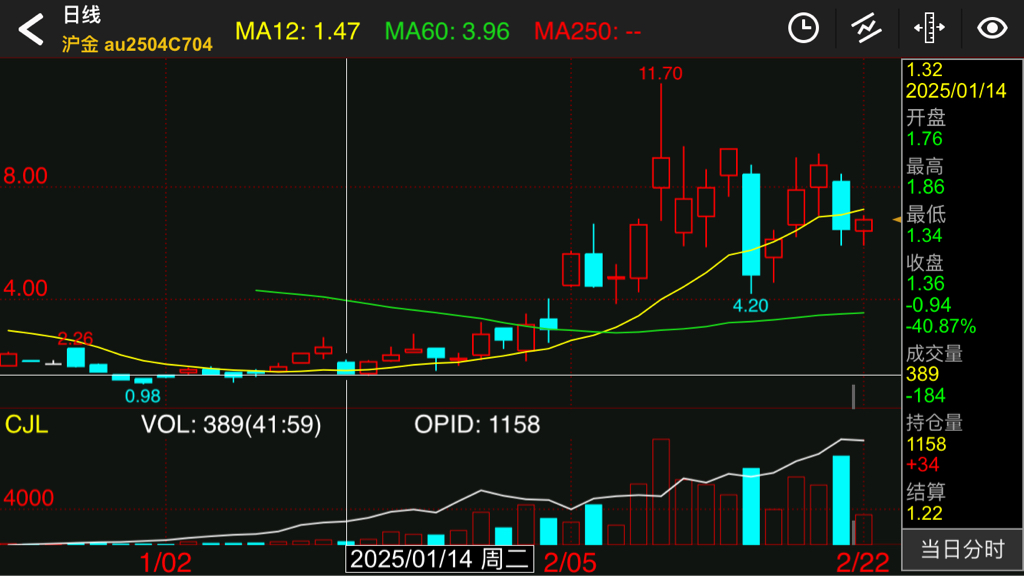1024x576 pixels.
Task: Tap the back arrow icon
Action: click(31, 30)
